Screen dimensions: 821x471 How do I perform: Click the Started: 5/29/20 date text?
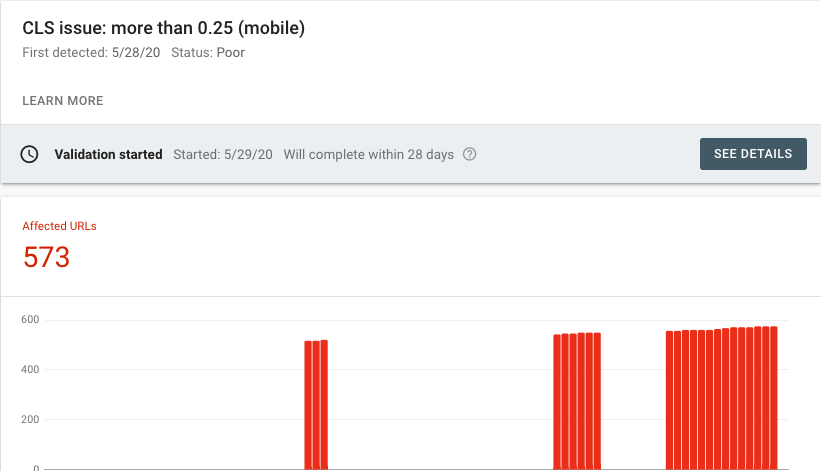click(x=223, y=154)
